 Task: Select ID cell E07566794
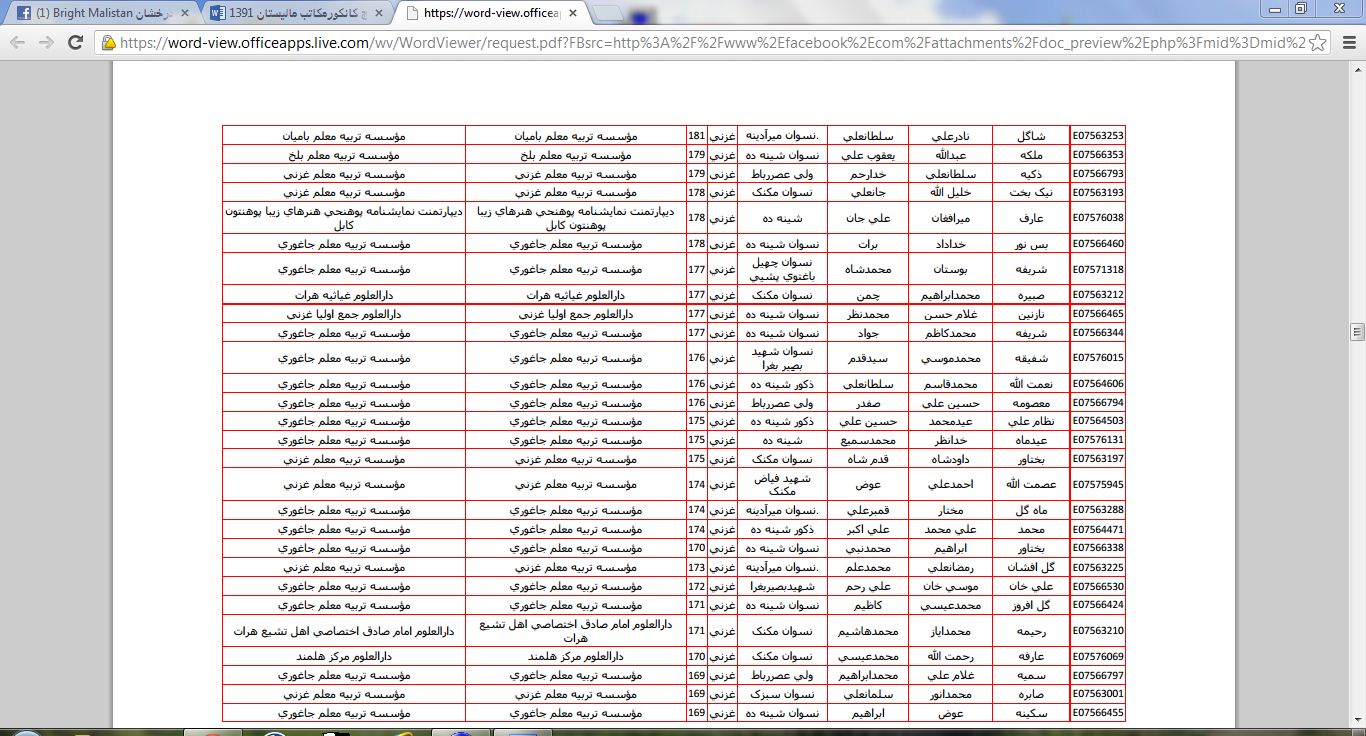point(1097,403)
